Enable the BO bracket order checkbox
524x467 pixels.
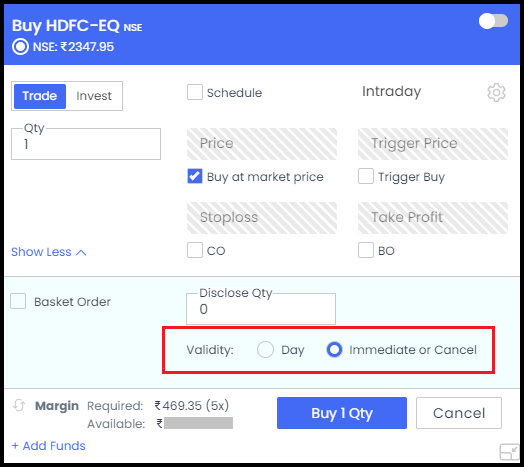click(366, 250)
